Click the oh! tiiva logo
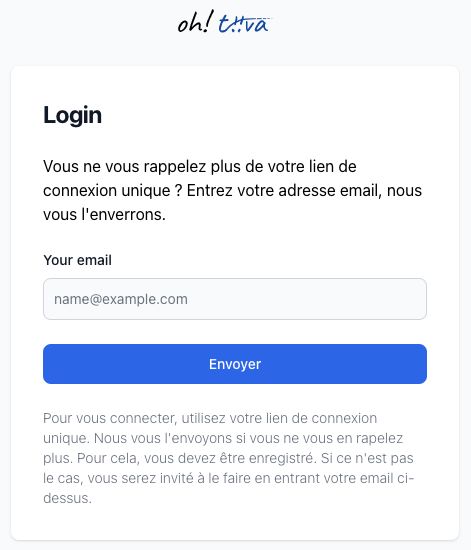Viewport: 471px width, 550px height. pyautogui.click(x=224, y=22)
